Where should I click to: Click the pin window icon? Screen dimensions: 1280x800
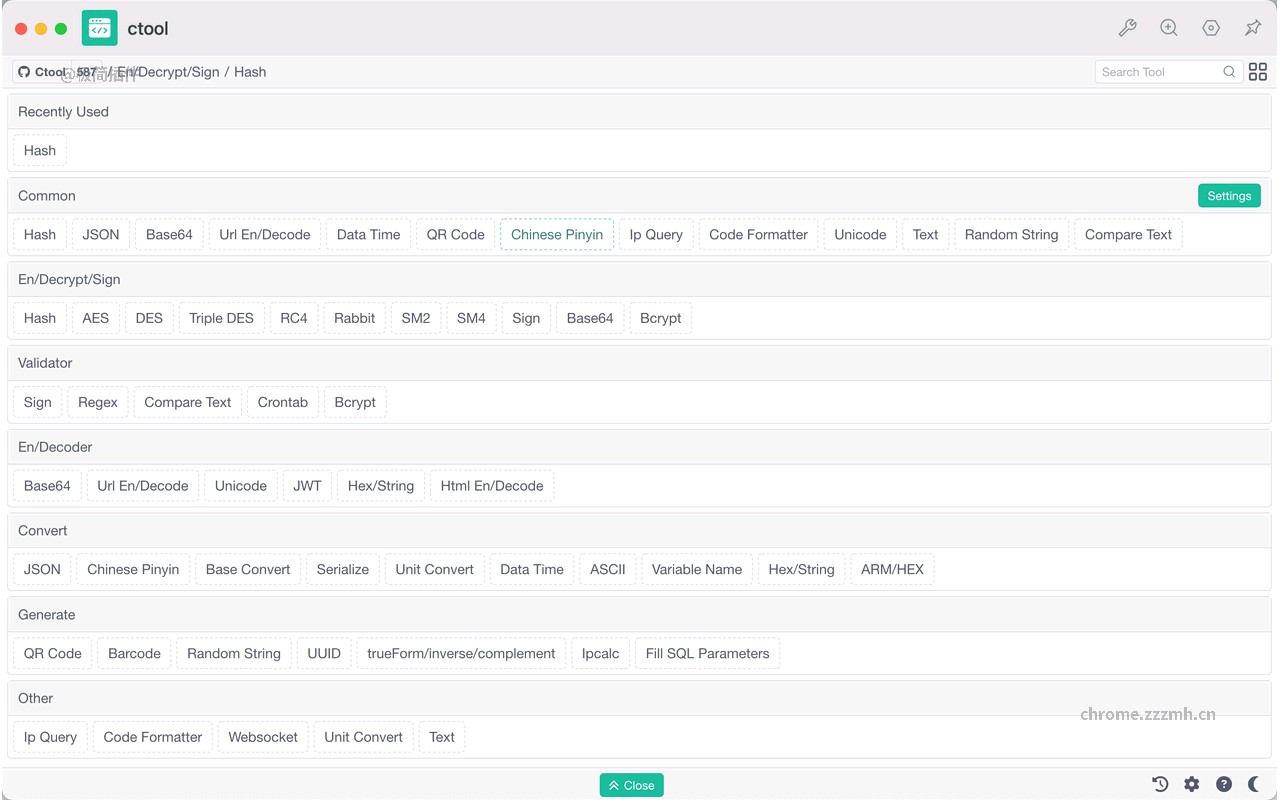tap(1253, 28)
